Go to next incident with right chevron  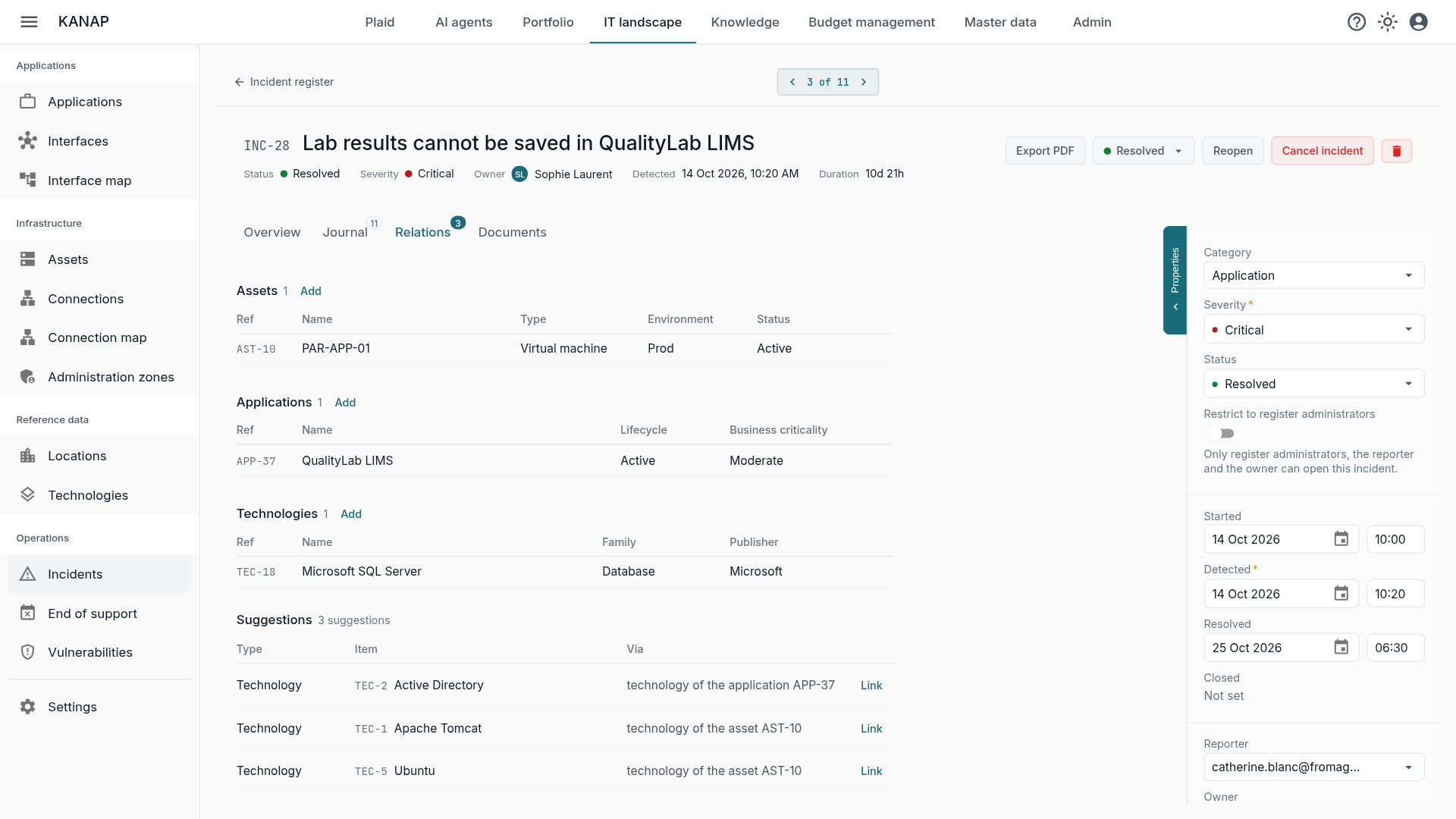pyautogui.click(x=864, y=82)
